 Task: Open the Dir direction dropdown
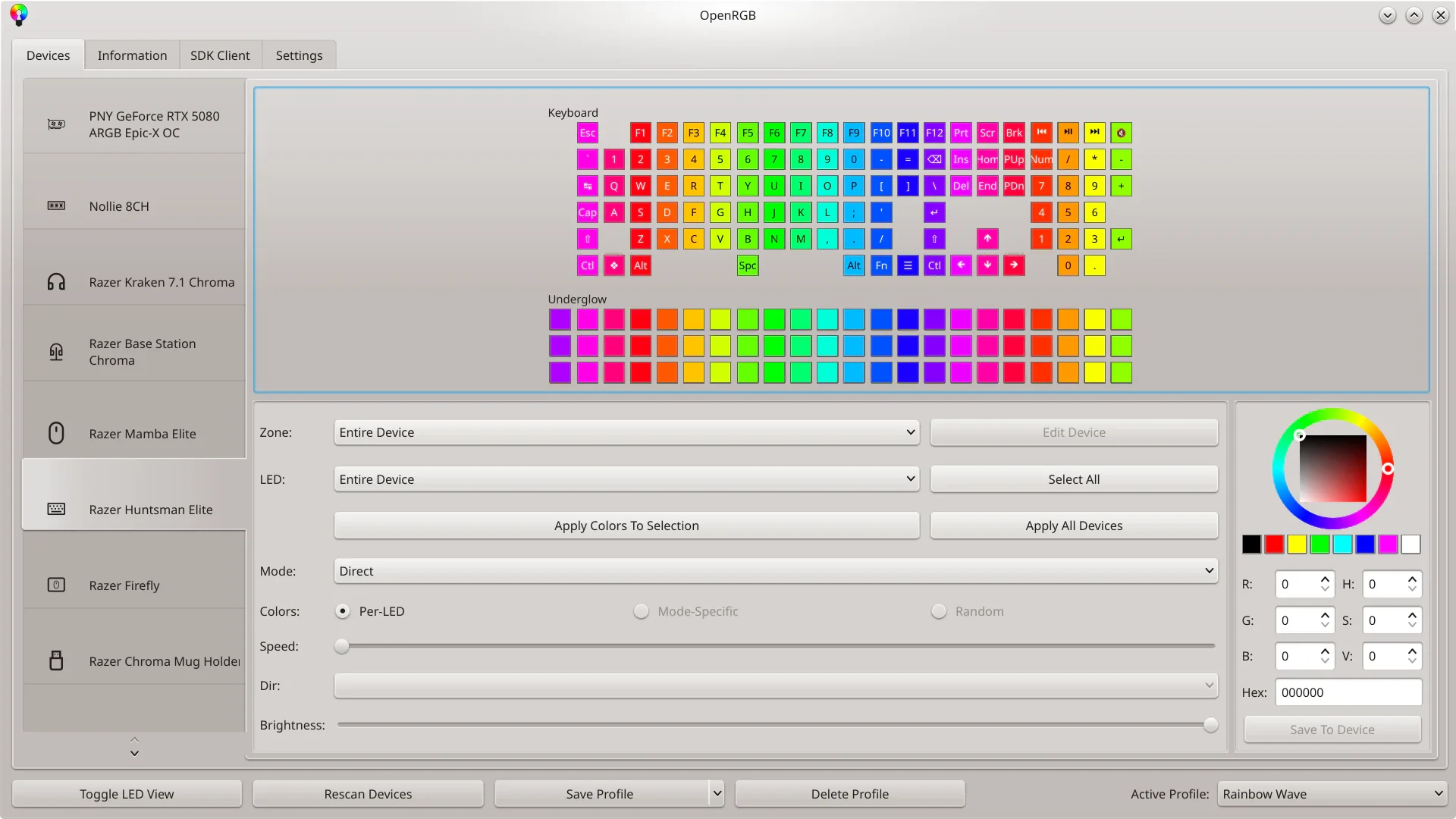(776, 686)
